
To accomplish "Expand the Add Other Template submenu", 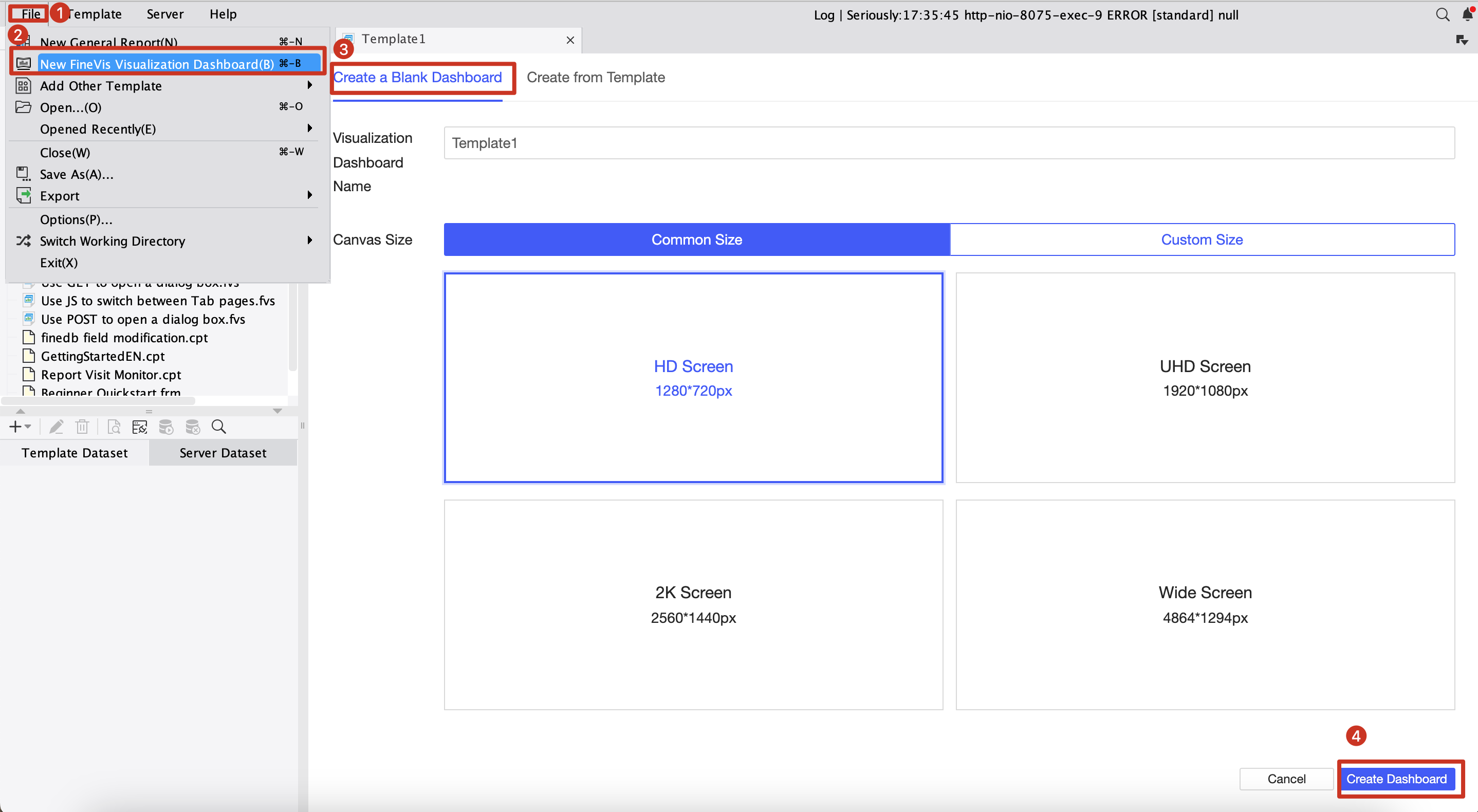I will [x=310, y=85].
